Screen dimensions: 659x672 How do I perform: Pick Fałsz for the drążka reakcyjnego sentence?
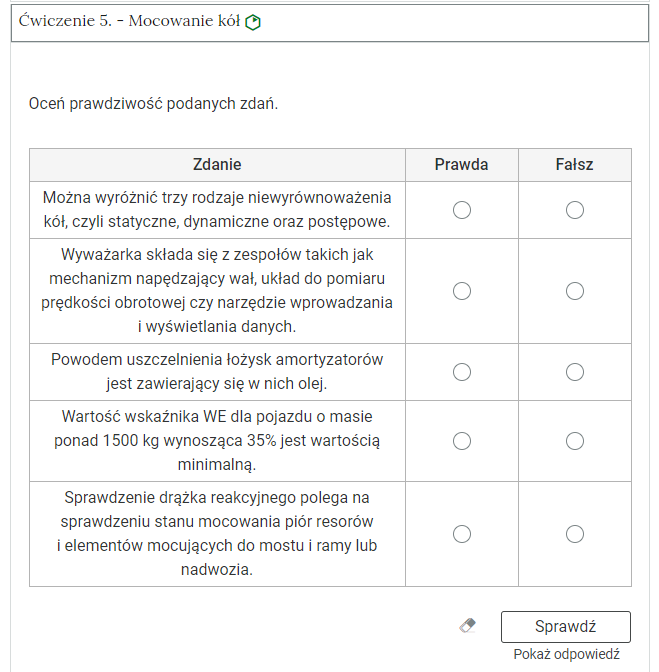click(575, 534)
